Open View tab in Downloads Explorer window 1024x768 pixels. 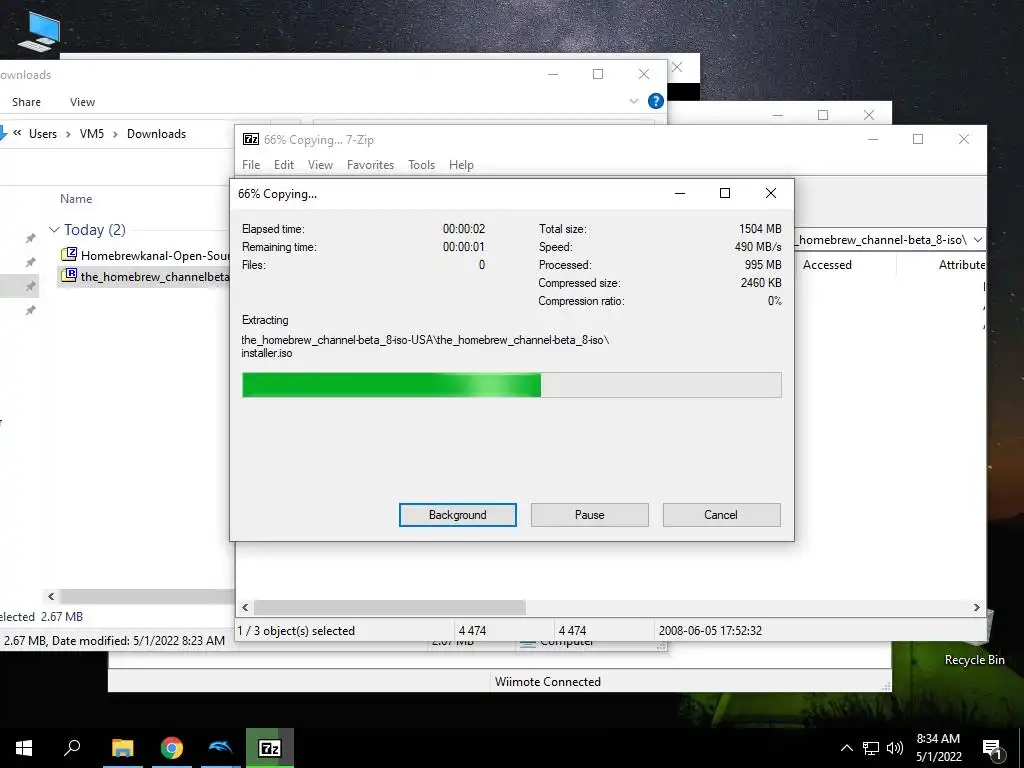point(82,102)
